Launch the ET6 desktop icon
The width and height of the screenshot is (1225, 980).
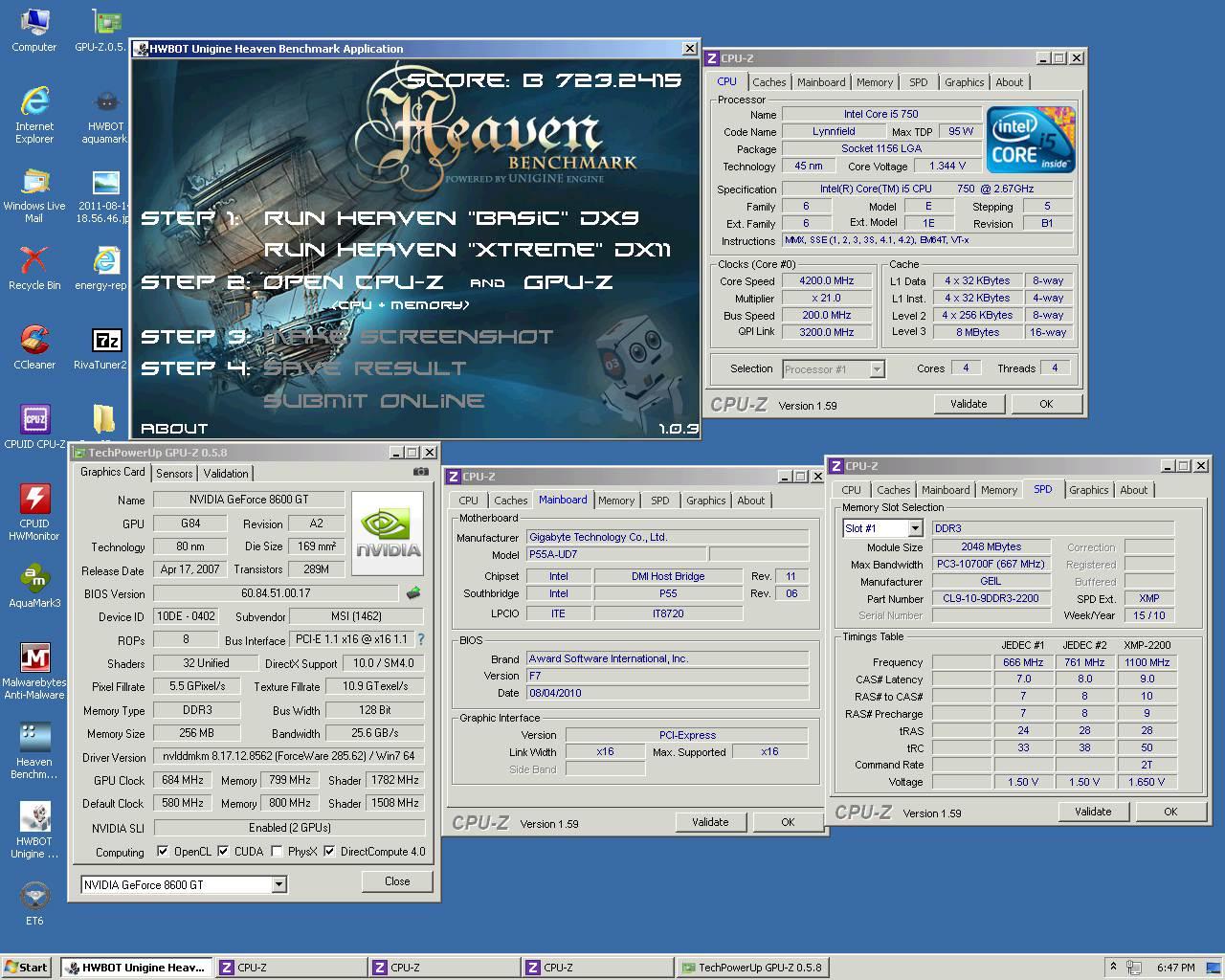coord(34,902)
